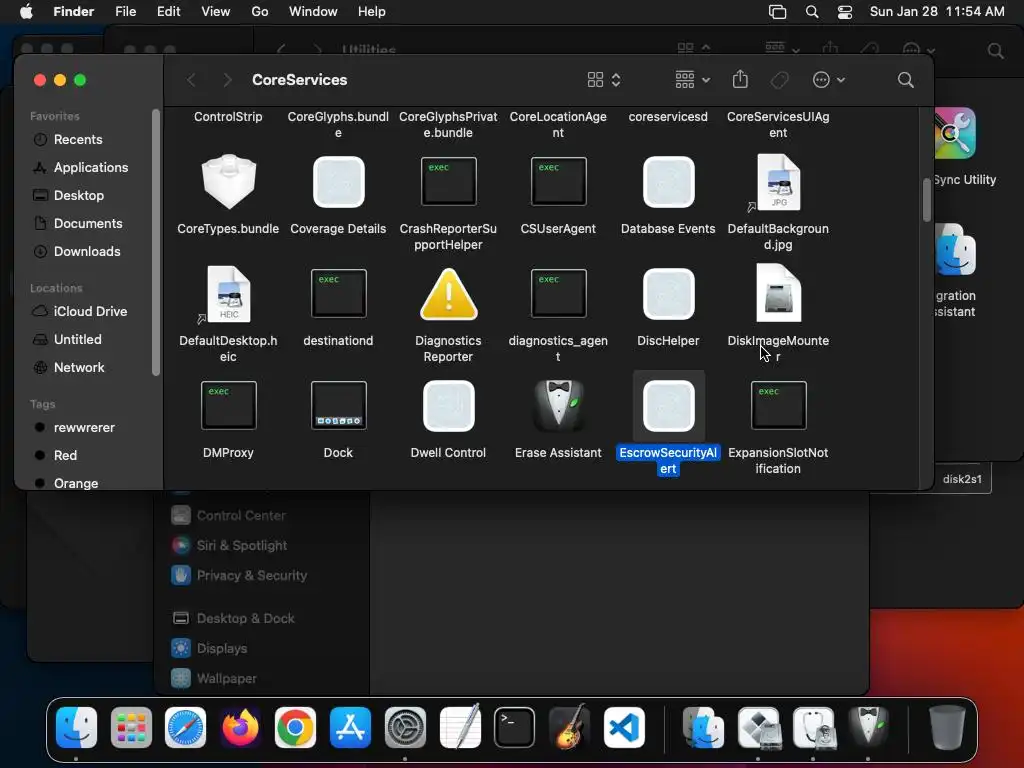Image resolution: width=1024 pixels, height=768 pixels.
Task: Open Applications in the sidebar
Action: click(x=90, y=168)
